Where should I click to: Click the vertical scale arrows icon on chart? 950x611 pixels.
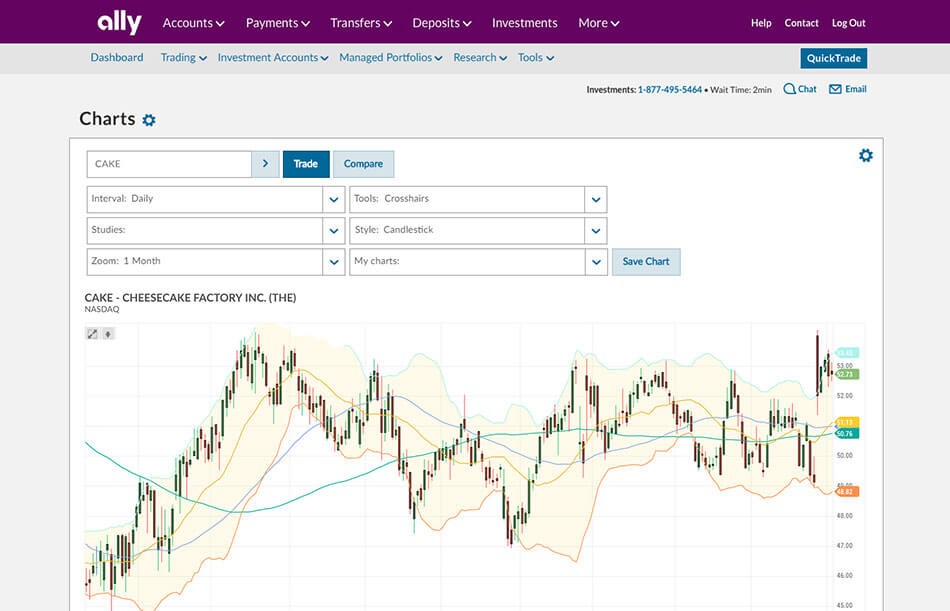click(107, 332)
